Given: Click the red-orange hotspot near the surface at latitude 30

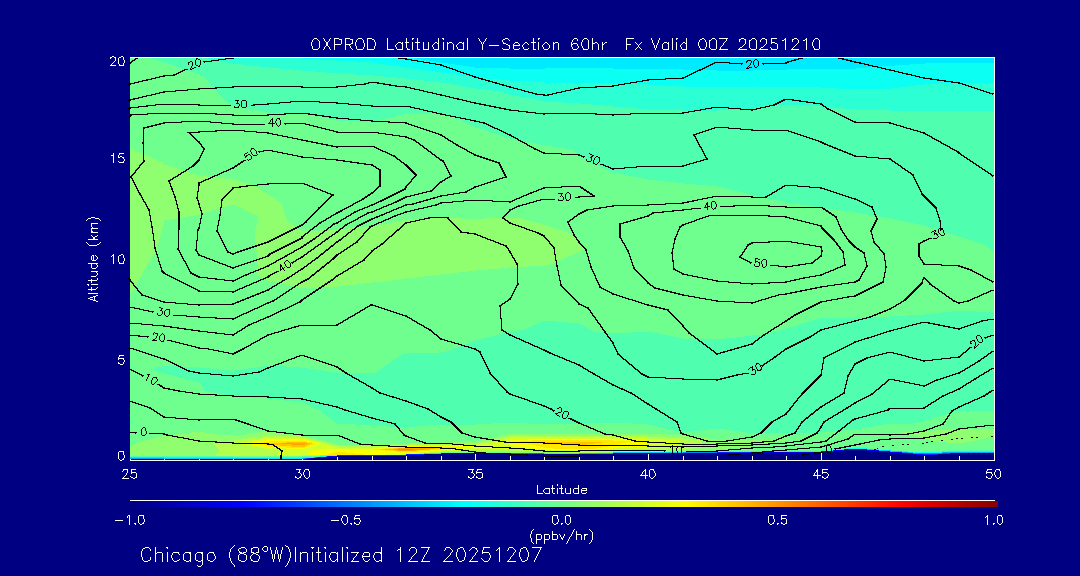Looking at the screenshot, I should [294, 443].
